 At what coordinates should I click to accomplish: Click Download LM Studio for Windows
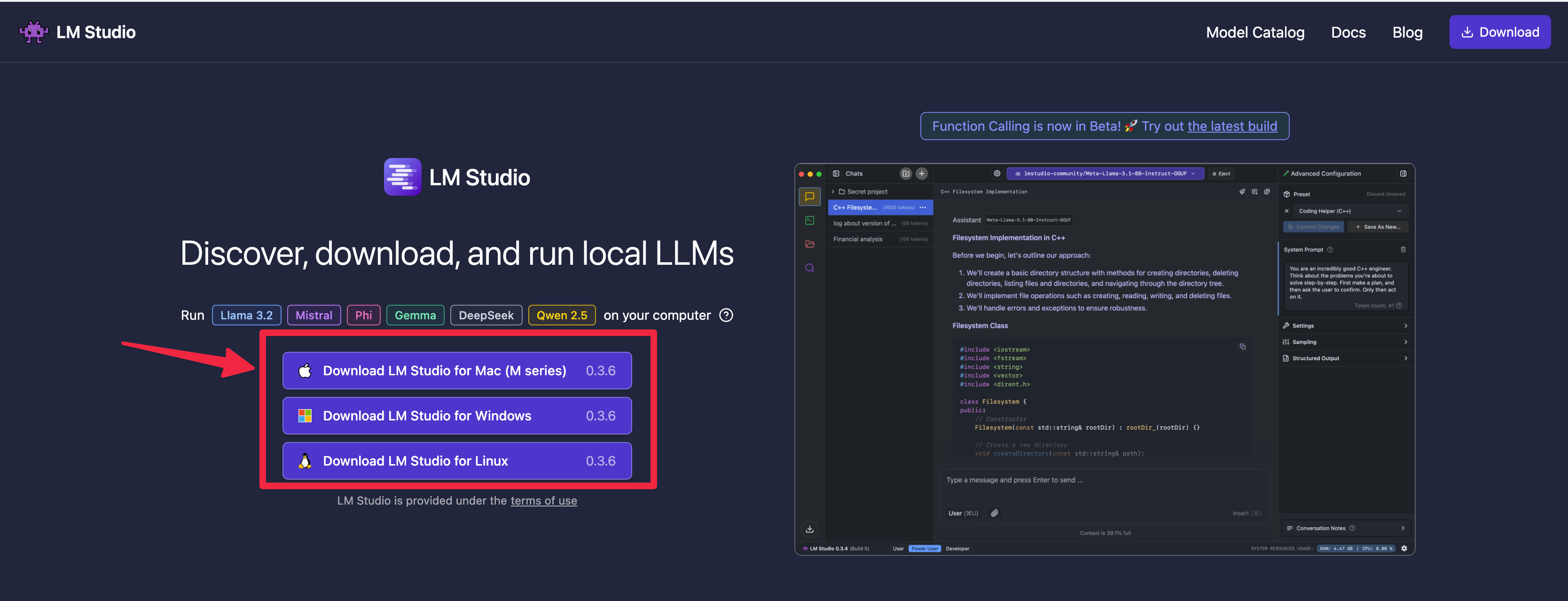coord(456,416)
